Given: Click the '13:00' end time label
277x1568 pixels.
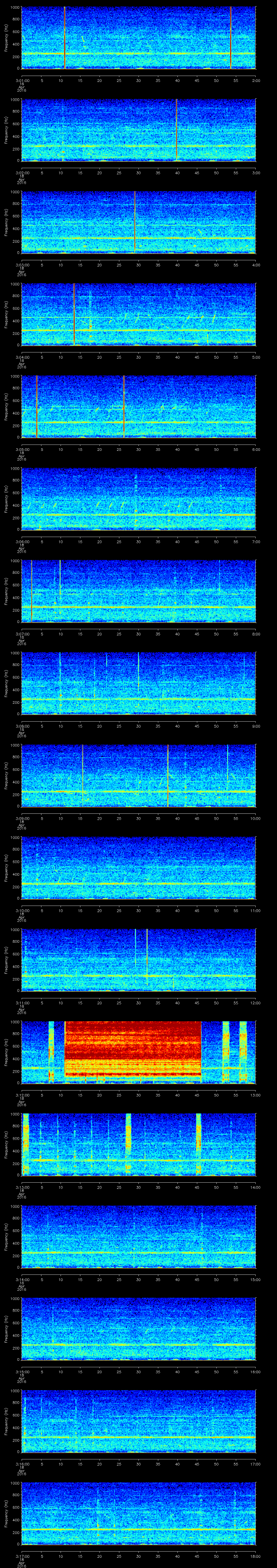Looking at the screenshot, I should pyautogui.click(x=255, y=1095).
